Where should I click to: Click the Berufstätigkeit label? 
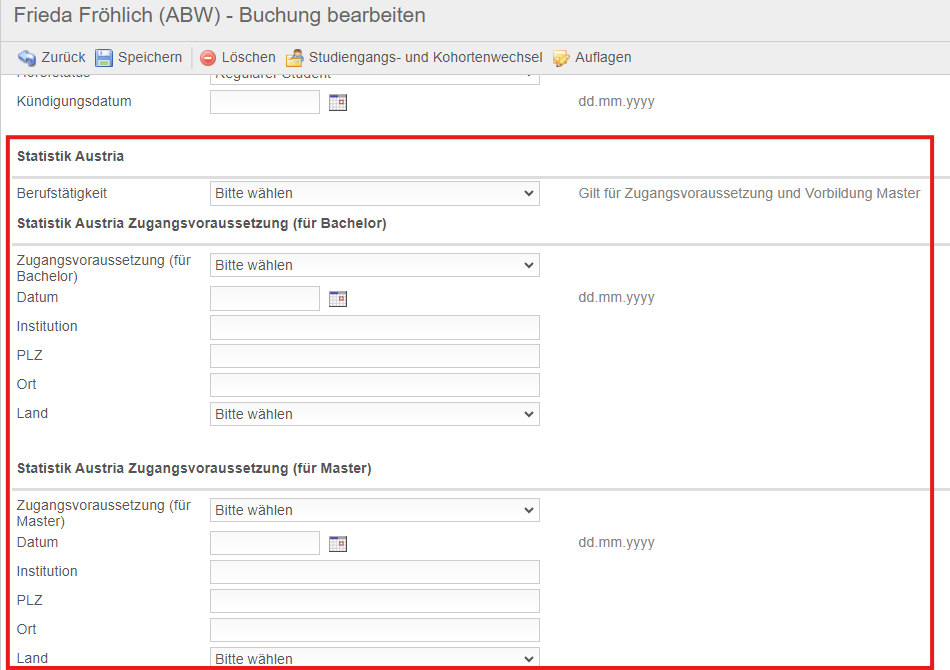(x=62, y=193)
